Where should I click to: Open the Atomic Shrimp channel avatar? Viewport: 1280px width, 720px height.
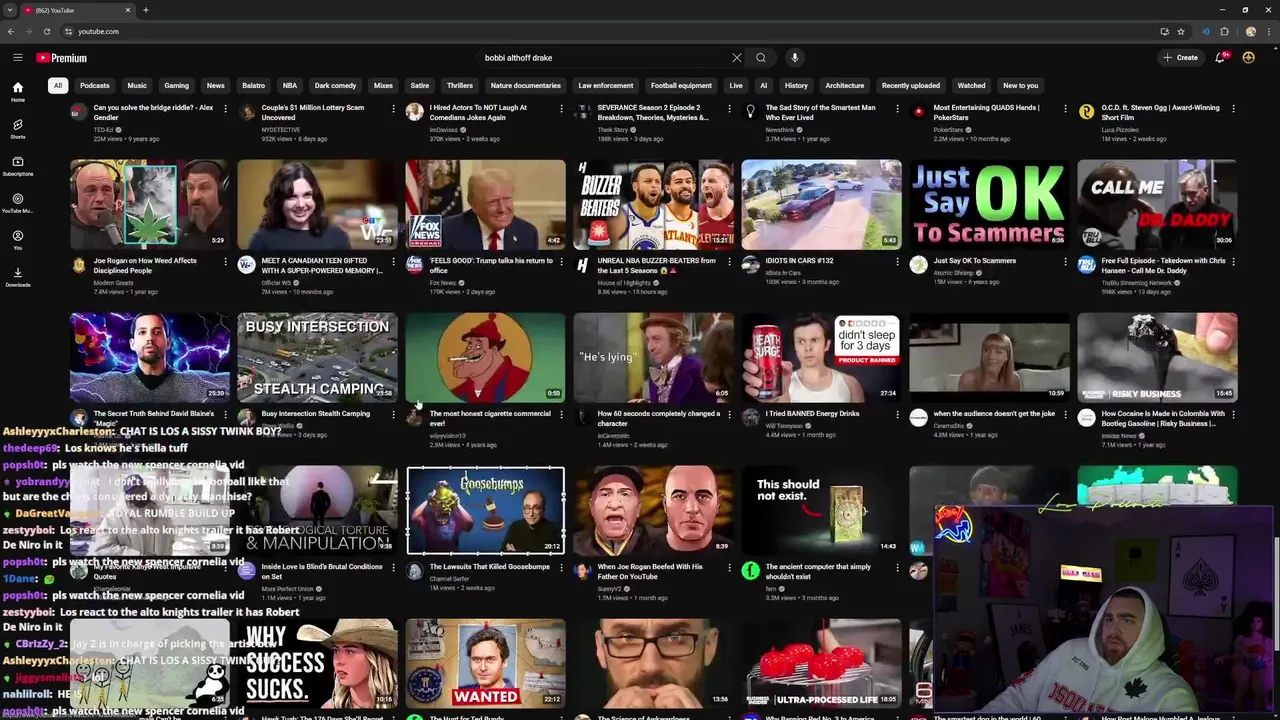coord(918,265)
